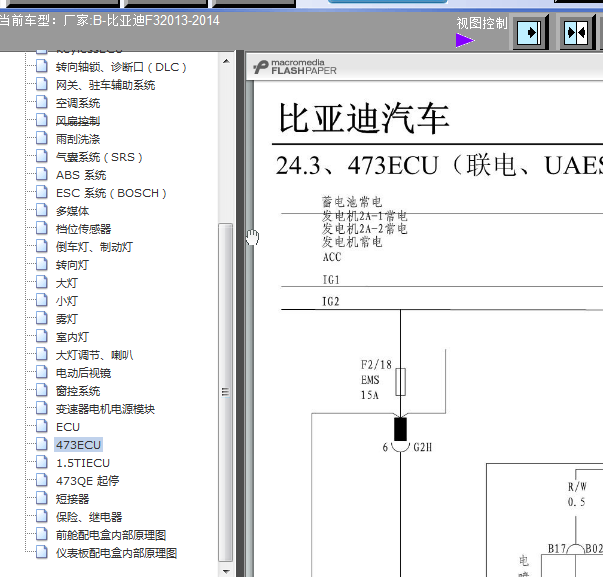Click document icon beside 短接器
603x577 pixels.
click(x=42, y=498)
